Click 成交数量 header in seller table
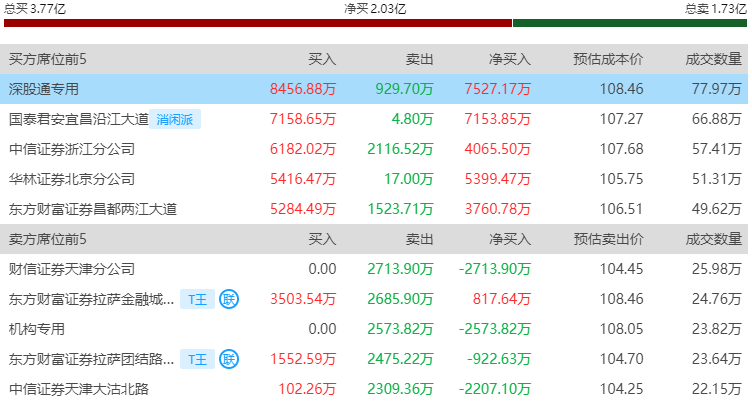Viewport: 752px width, 405px height. pyautogui.click(x=714, y=239)
